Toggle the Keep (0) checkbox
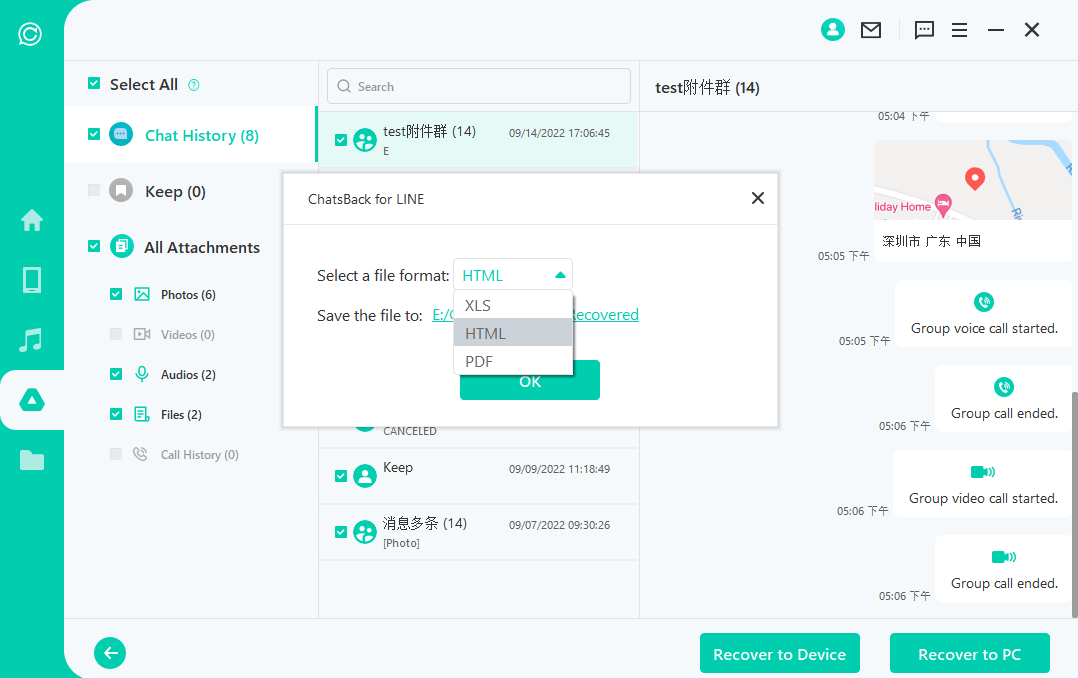 (x=94, y=190)
